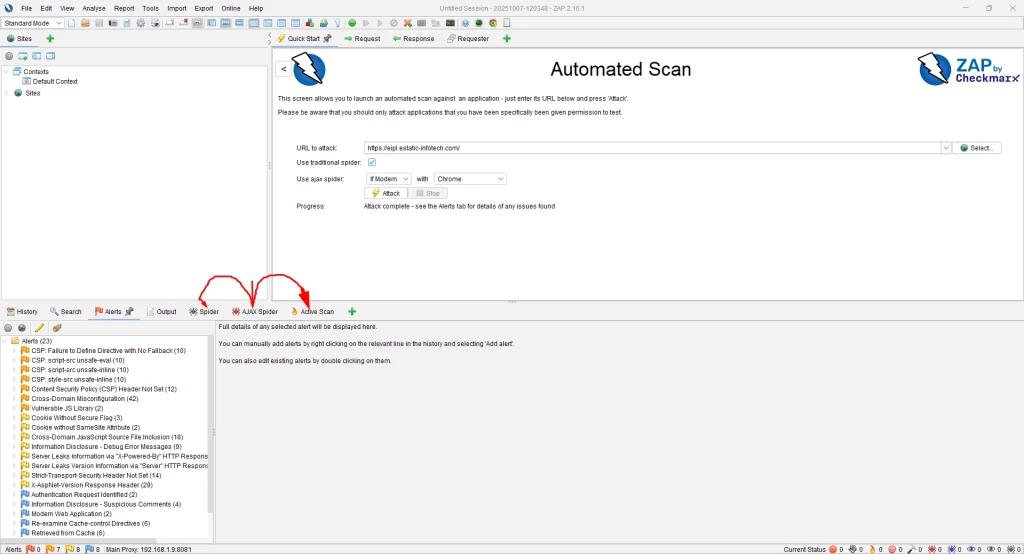Toggle the Use traditional spider checkbox
The image size is (1024, 554).
(372, 162)
